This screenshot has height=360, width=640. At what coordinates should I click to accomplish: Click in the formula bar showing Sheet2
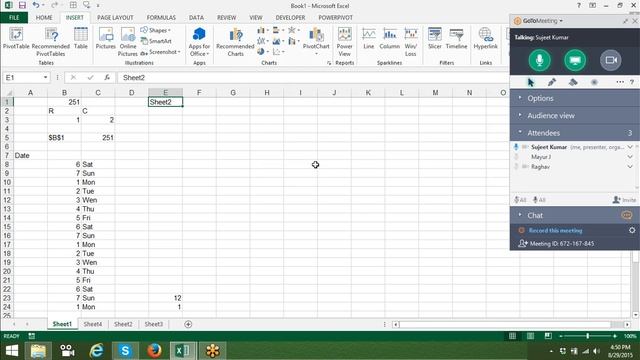(x=313, y=78)
